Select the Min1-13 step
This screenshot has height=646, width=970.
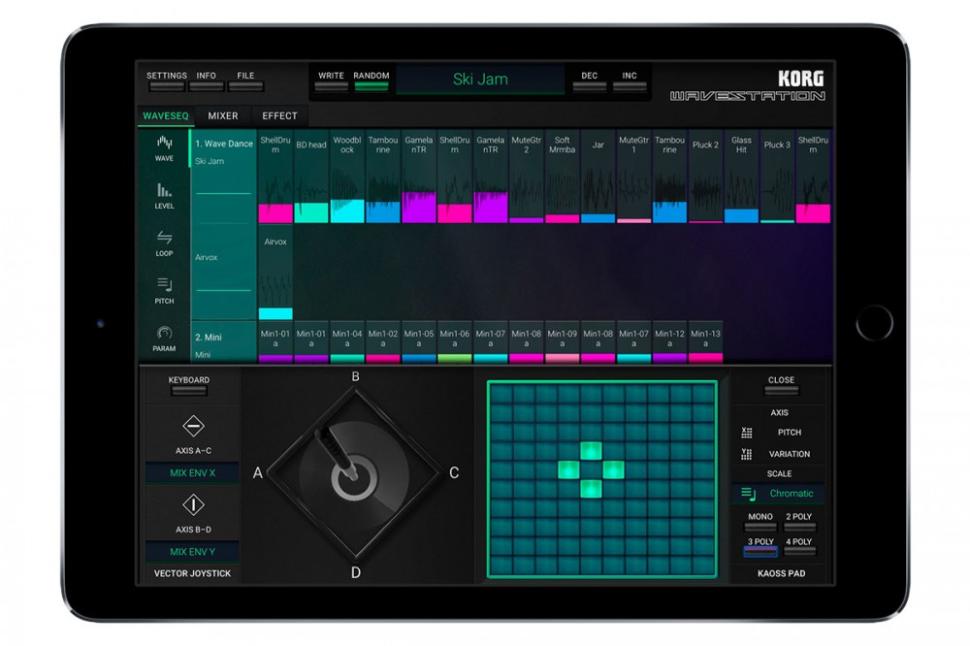click(705, 342)
